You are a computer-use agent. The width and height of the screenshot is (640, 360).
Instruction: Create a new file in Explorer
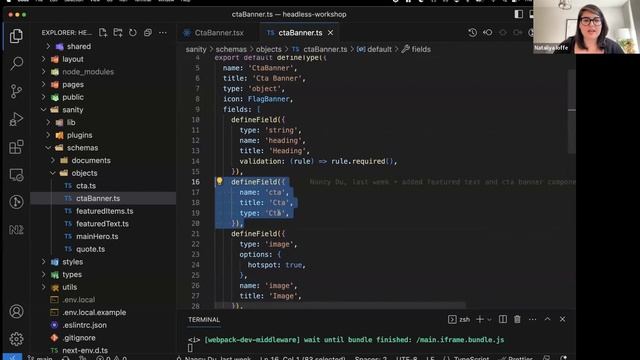[103, 32]
